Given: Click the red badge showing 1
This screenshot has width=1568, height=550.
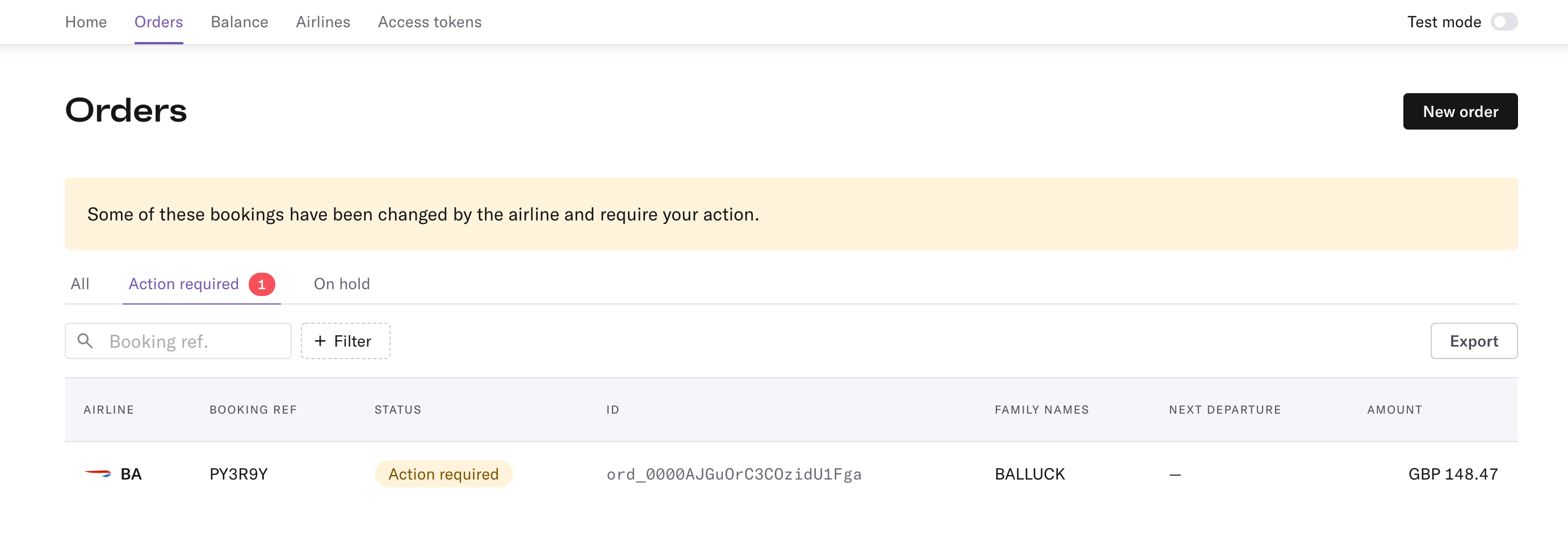Looking at the screenshot, I should pos(262,285).
